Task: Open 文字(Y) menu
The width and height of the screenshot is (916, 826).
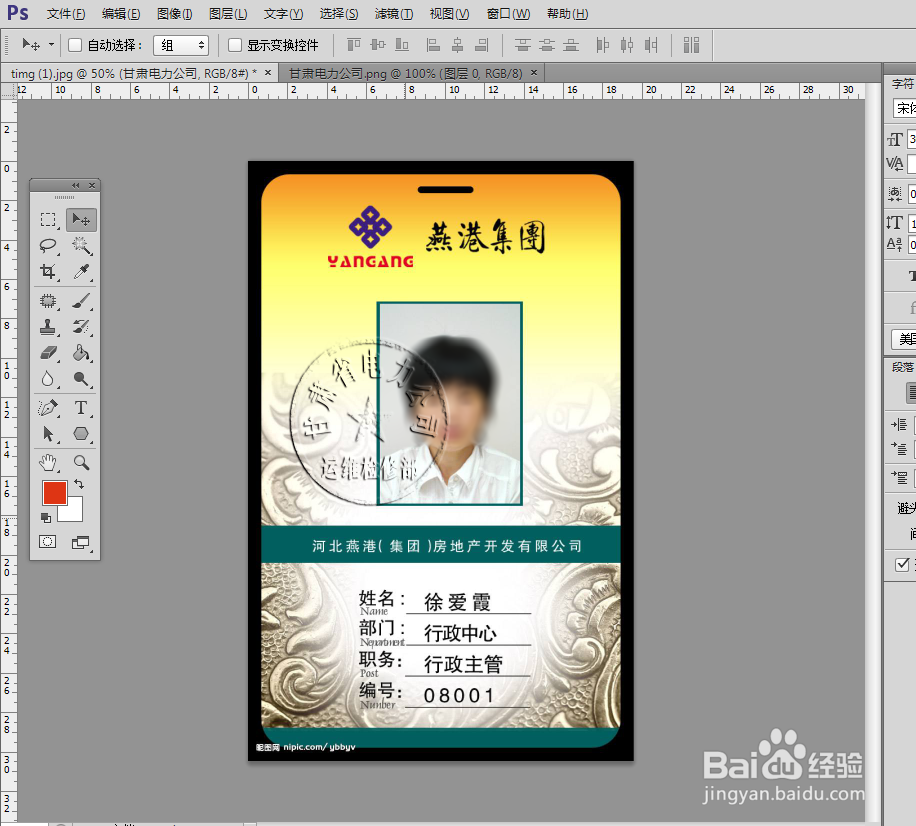Action: (283, 13)
